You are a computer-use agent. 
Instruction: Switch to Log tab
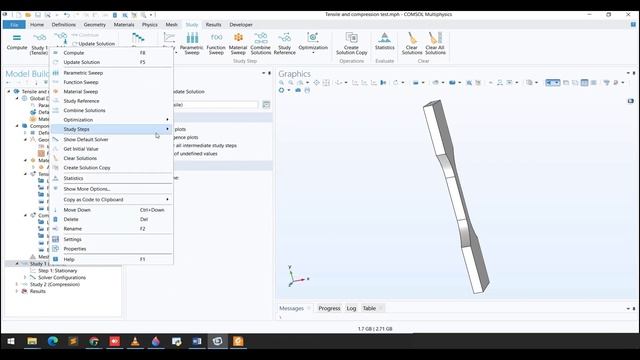tap(351, 308)
